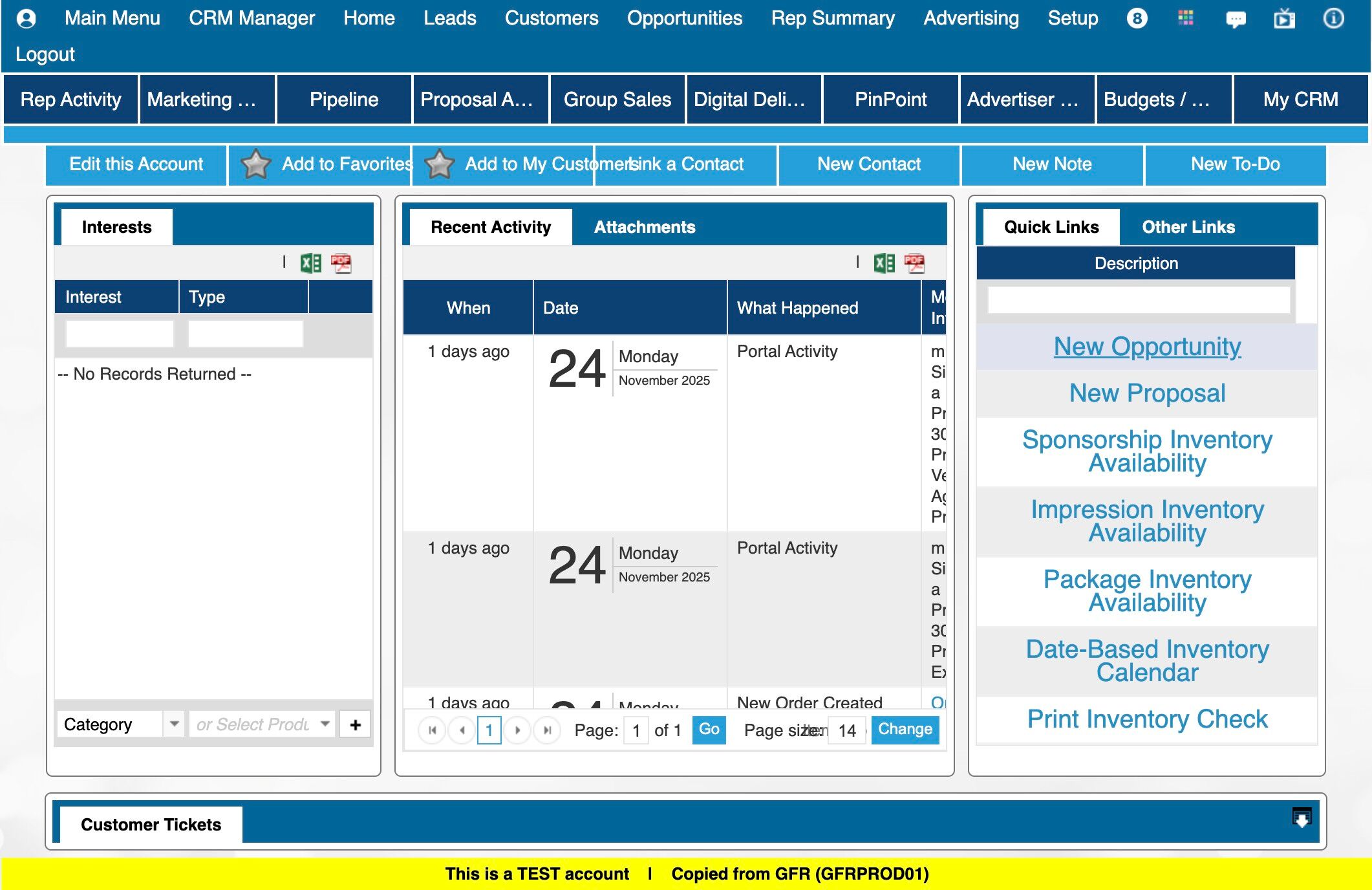Open the New Opportunity link
Image resolution: width=1372 pixels, height=890 pixels.
(x=1147, y=347)
